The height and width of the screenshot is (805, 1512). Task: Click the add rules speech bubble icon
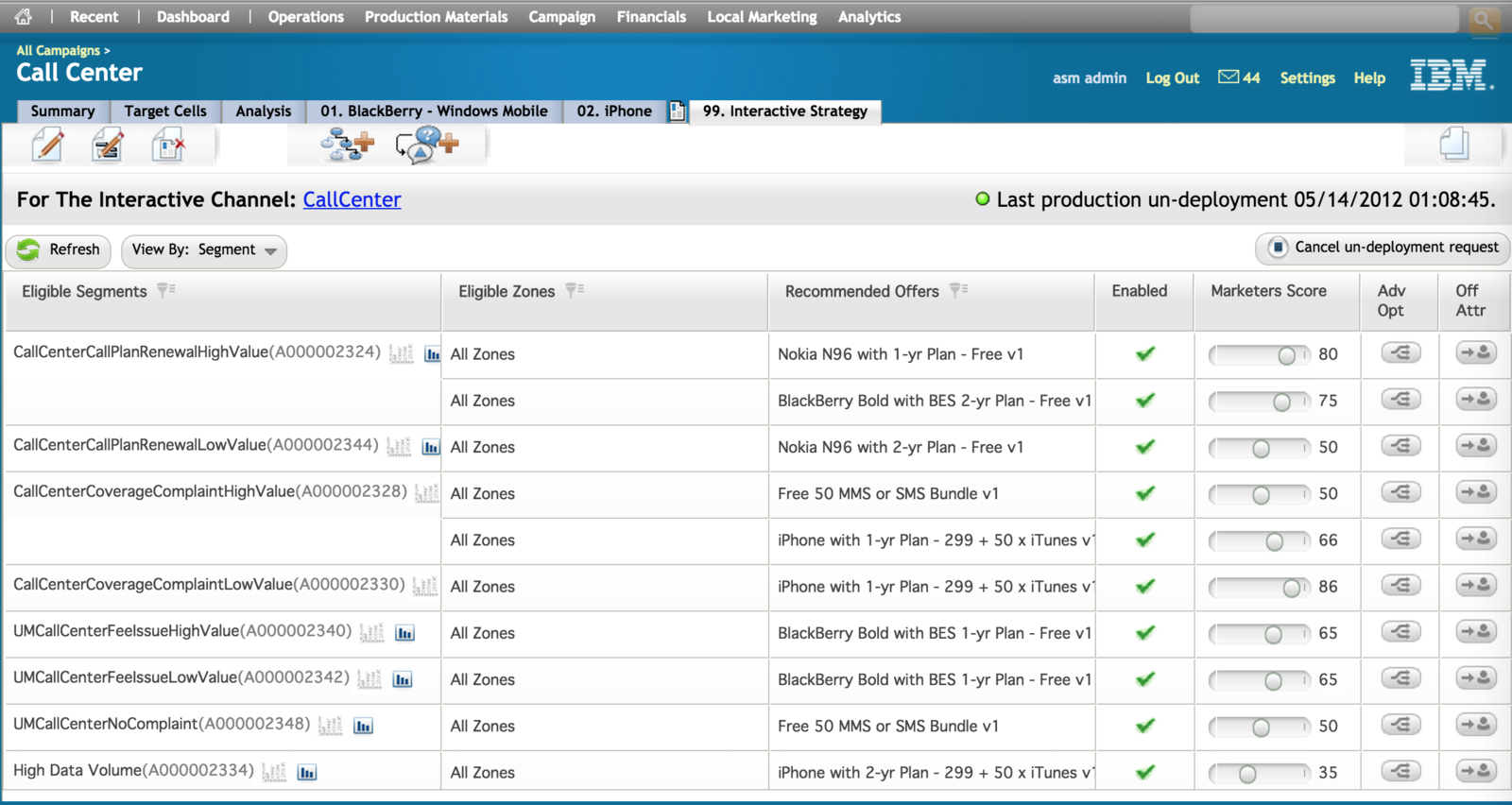[426, 146]
